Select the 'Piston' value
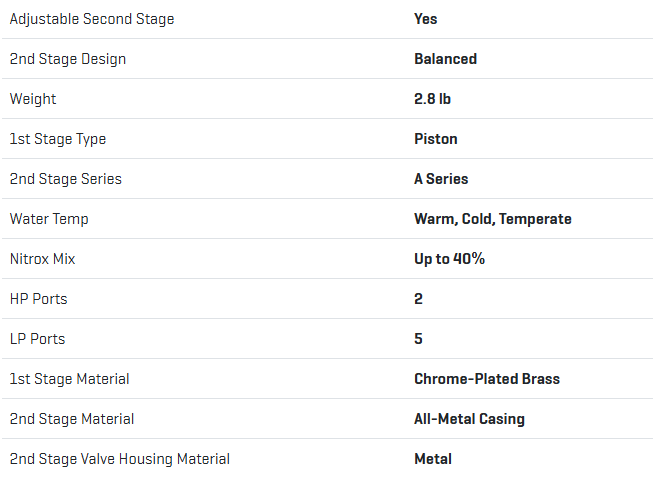The height and width of the screenshot is (483, 653). pyautogui.click(x=436, y=139)
